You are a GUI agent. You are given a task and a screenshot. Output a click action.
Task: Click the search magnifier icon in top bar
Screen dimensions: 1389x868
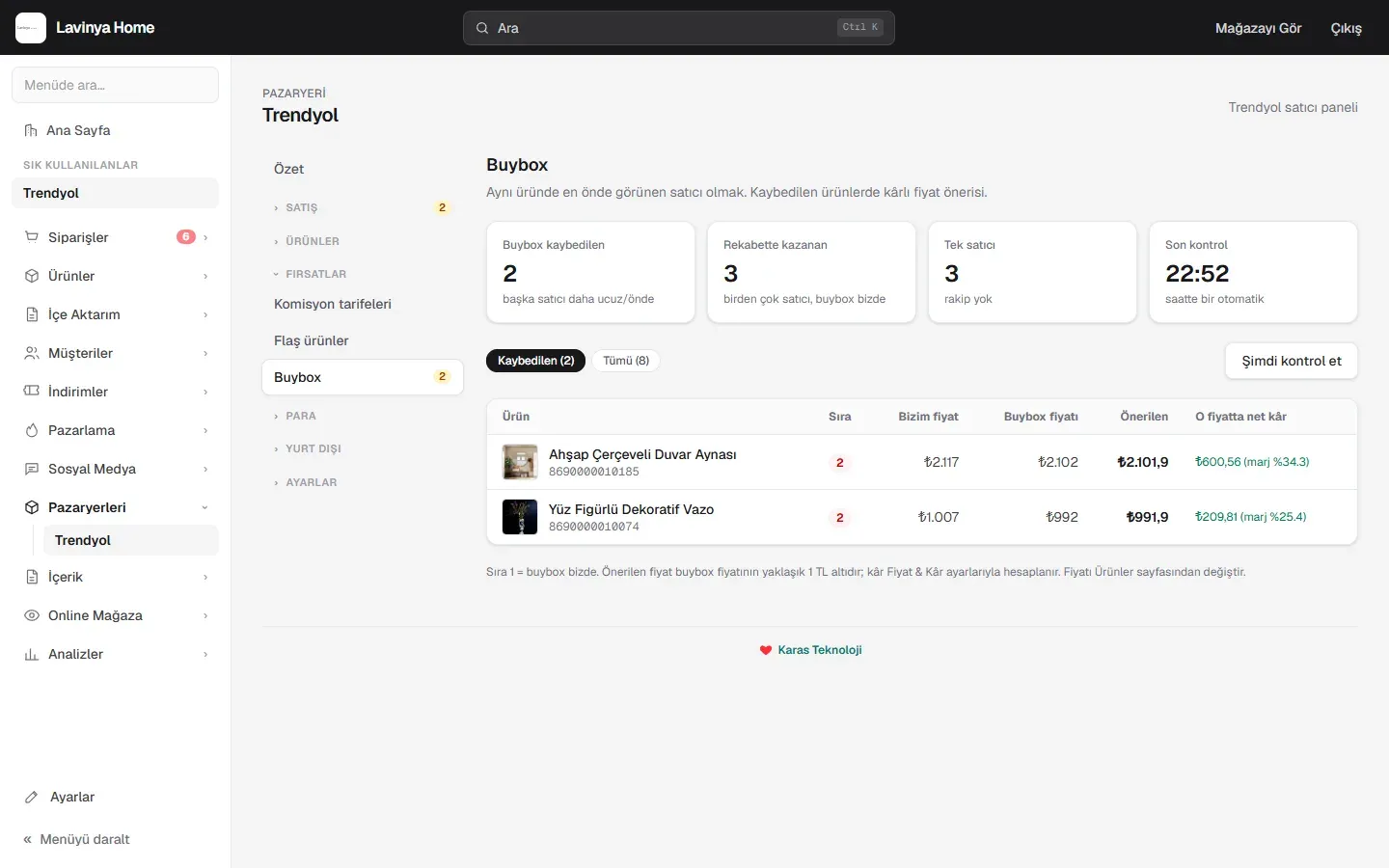coord(482,28)
